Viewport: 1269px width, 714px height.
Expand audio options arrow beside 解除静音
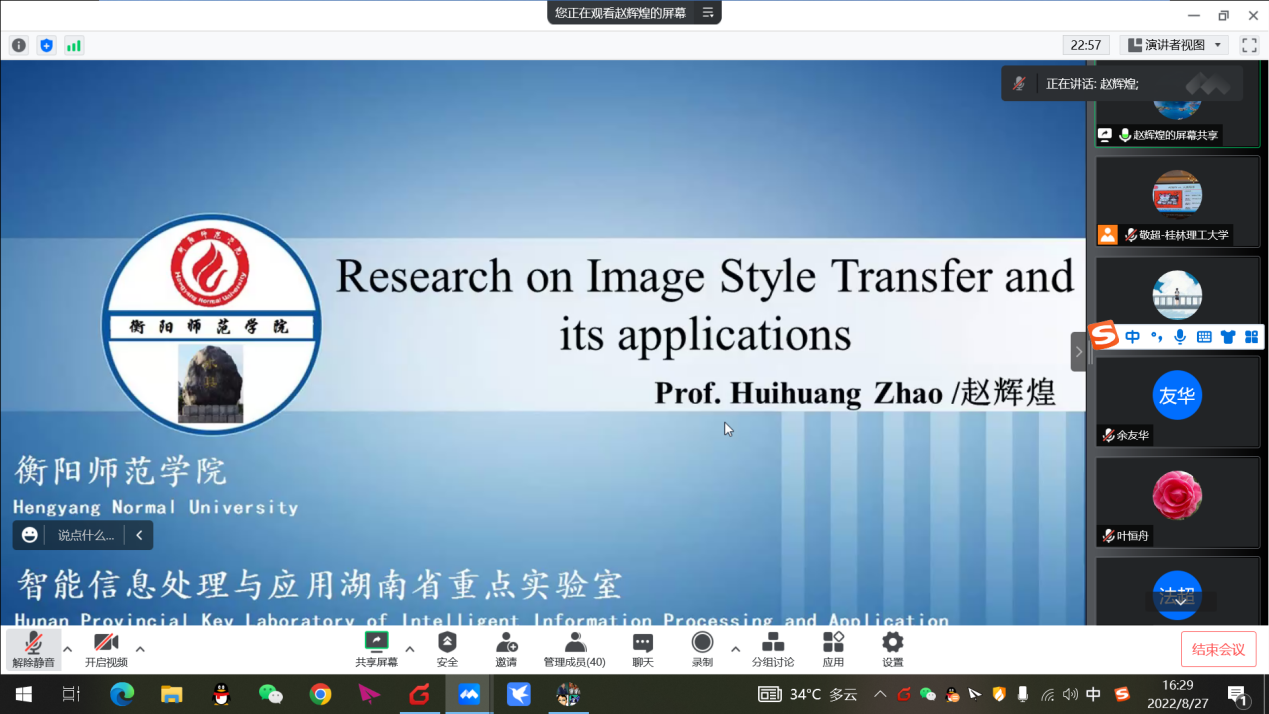click(68, 649)
